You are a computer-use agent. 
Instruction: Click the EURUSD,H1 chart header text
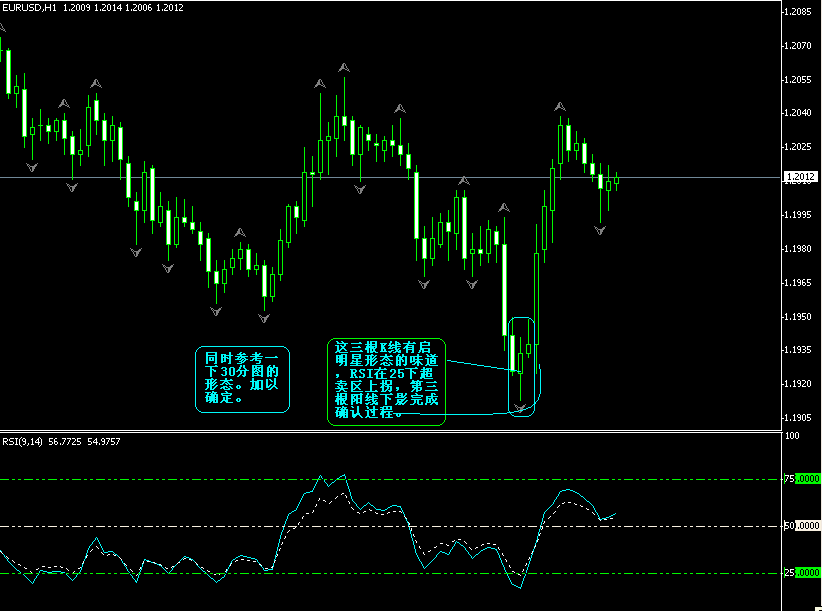pos(93,7)
